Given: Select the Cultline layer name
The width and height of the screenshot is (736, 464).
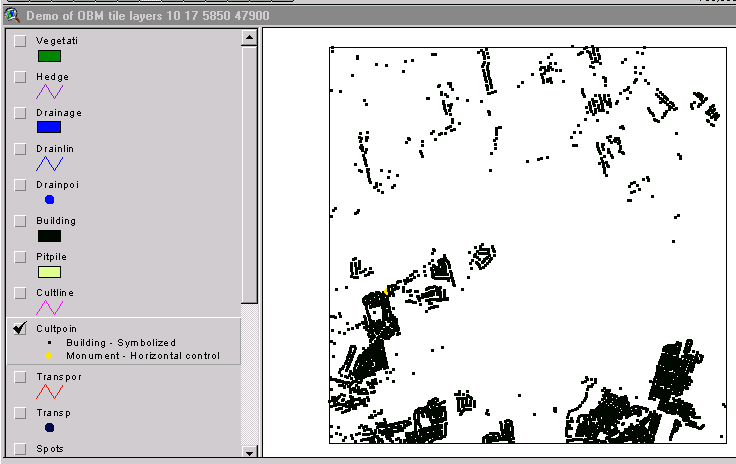Looking at the screenshot, I should click(x=55, y=293).
